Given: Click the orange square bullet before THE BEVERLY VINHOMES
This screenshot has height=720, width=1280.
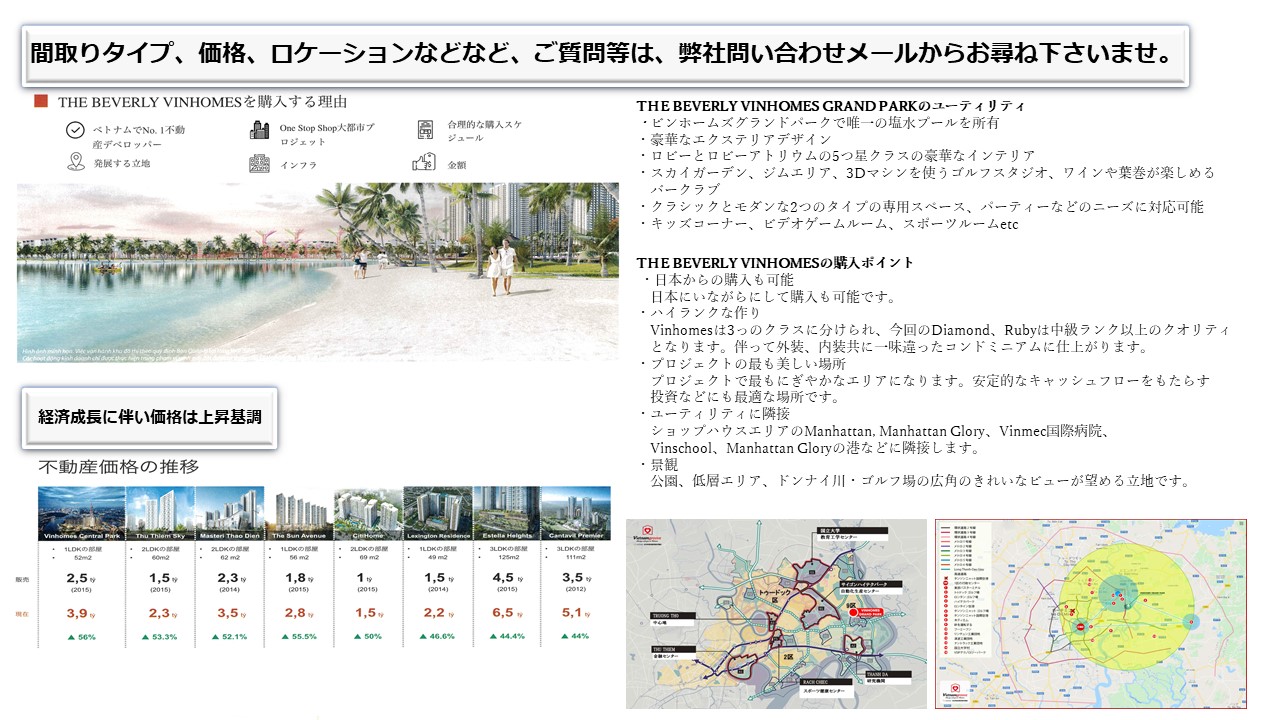Looking at the screenshot, I should (x=41, y=101).
